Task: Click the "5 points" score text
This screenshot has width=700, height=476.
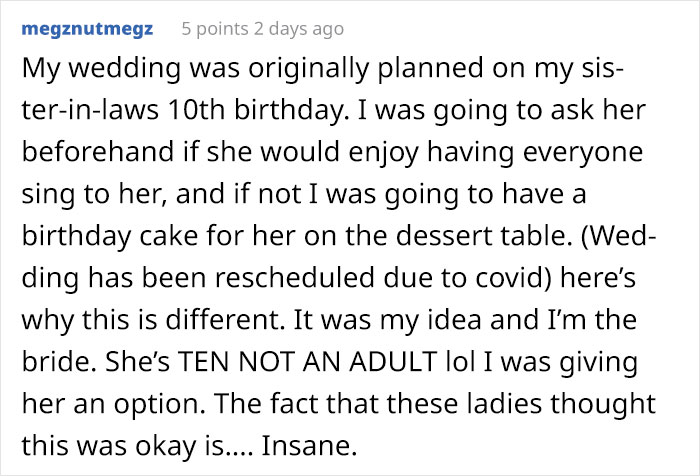Action: [213, 29]
